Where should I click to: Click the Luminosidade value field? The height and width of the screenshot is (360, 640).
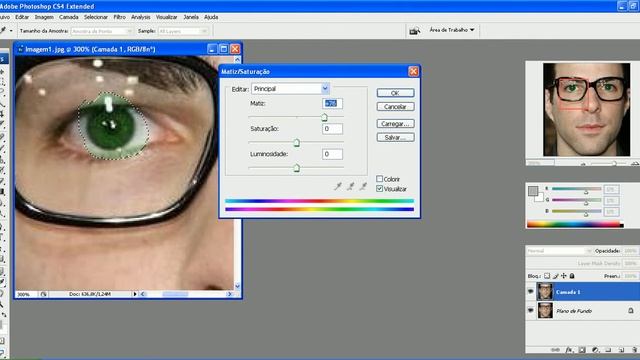[x=332, y=154]
